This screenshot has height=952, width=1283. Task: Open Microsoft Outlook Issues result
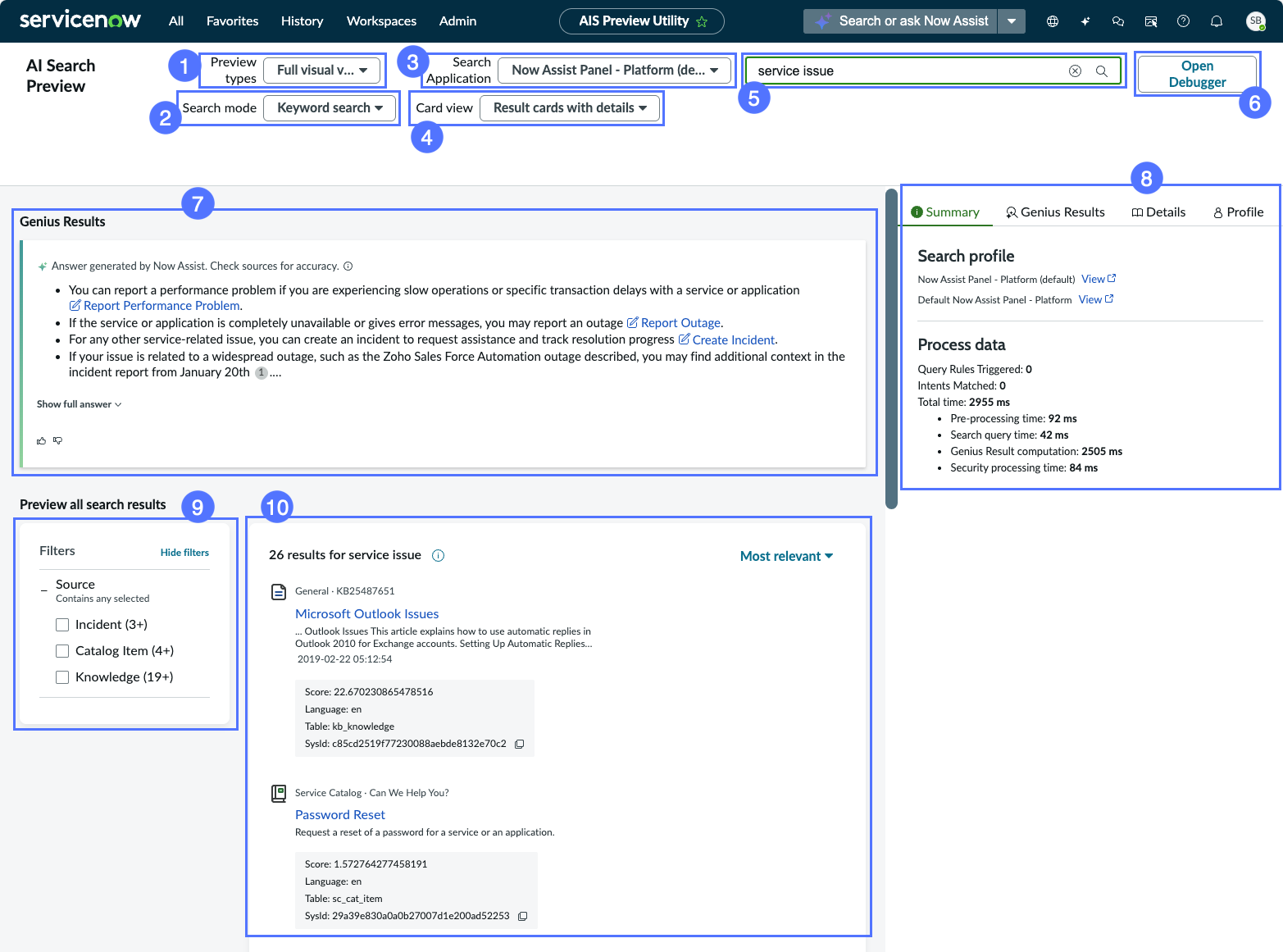pyautogui.click(x=366, y=614)
